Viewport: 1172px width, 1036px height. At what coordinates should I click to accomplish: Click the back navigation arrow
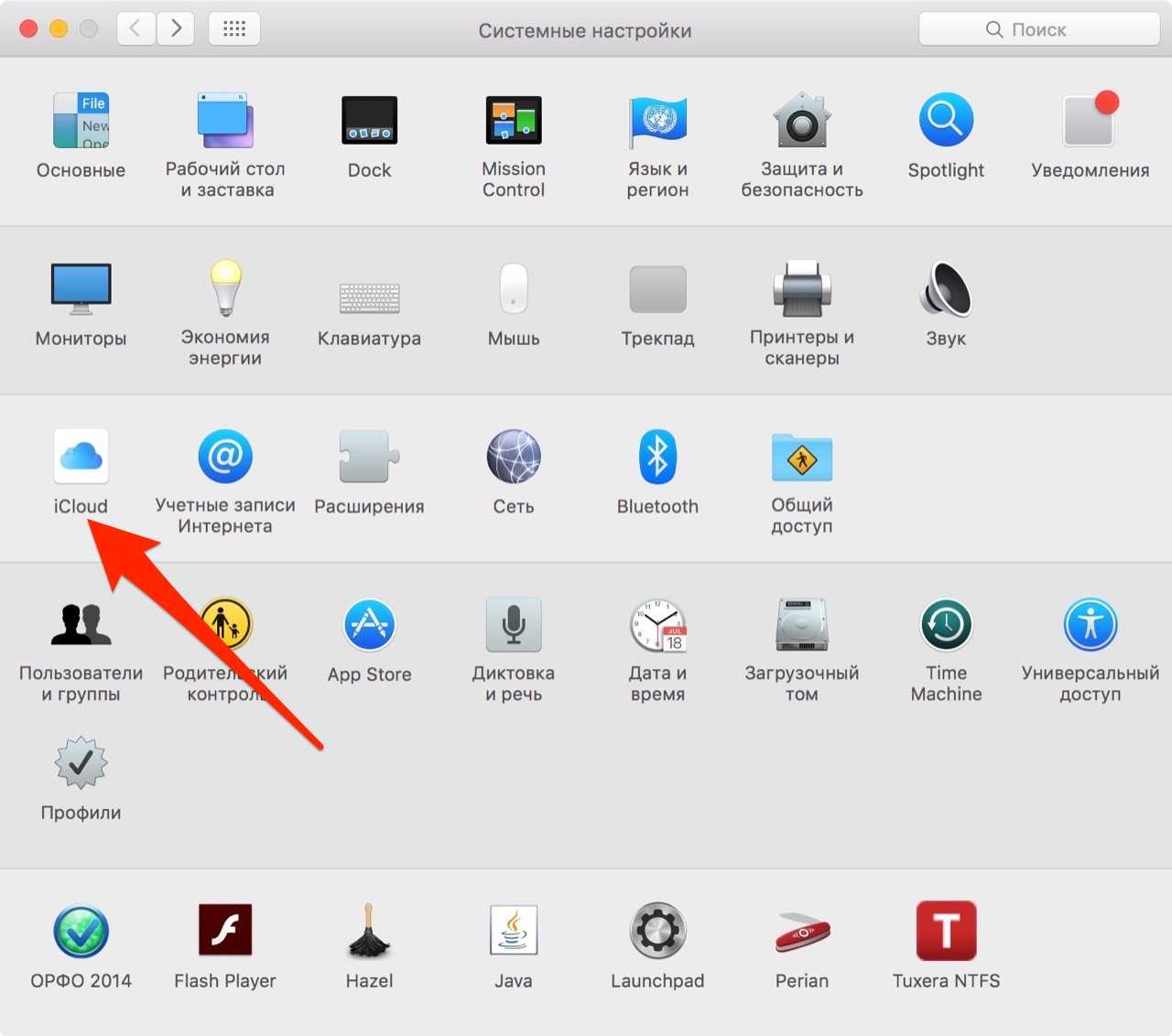click(136, 29)
